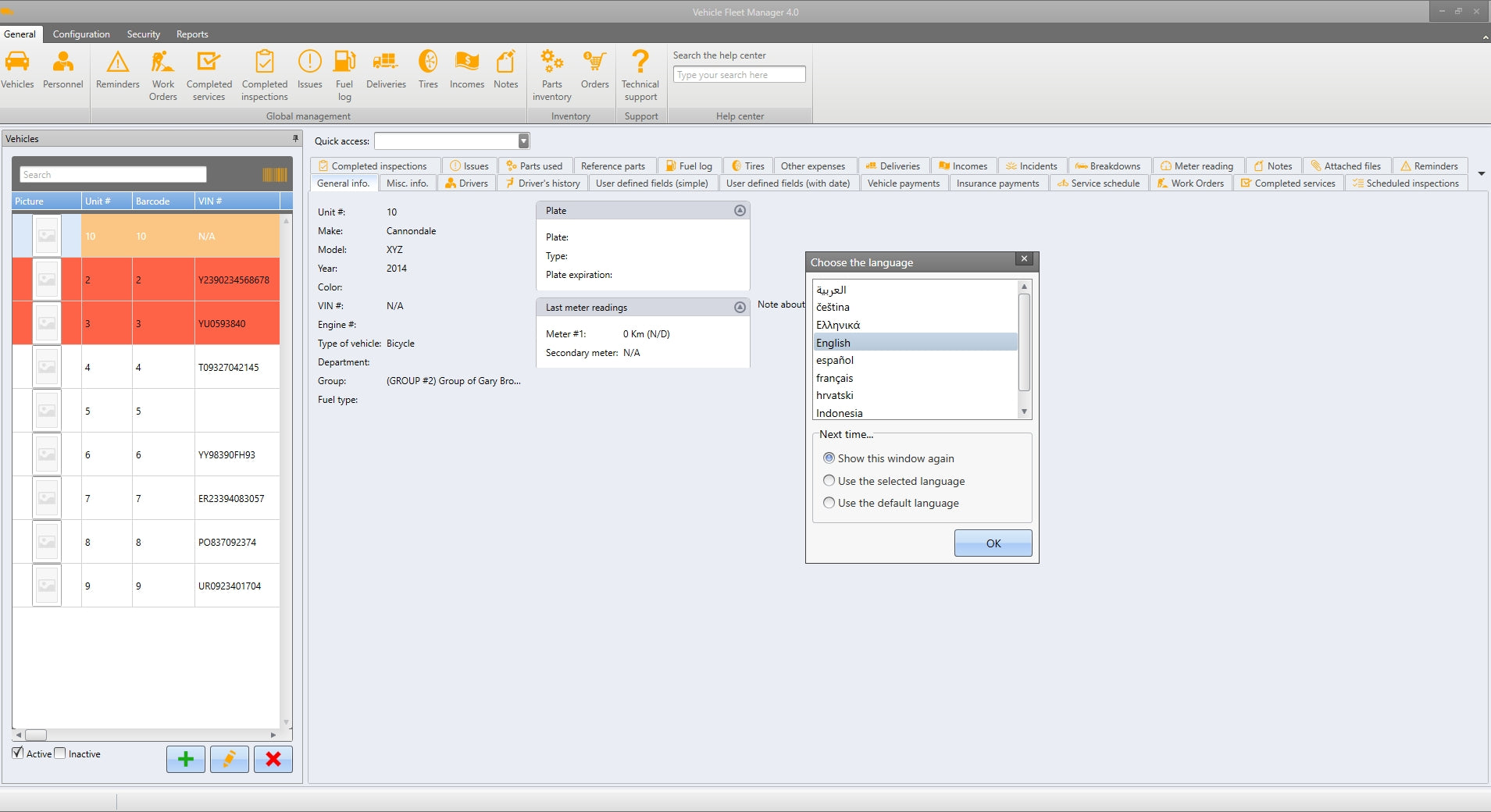Delete vehicle using red X button
This screenshot has width=1491, height=812.
coord(273,759)
